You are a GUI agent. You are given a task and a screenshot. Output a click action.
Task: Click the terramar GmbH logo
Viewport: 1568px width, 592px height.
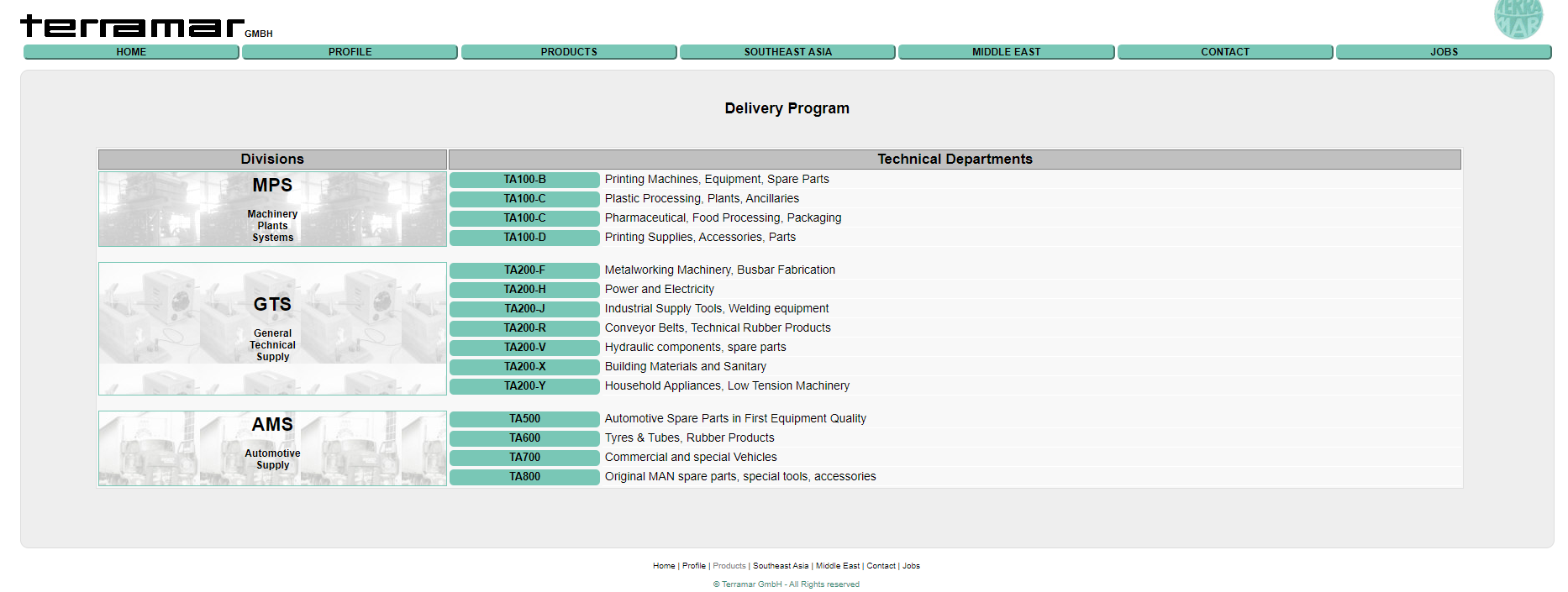tap(146, 26)
